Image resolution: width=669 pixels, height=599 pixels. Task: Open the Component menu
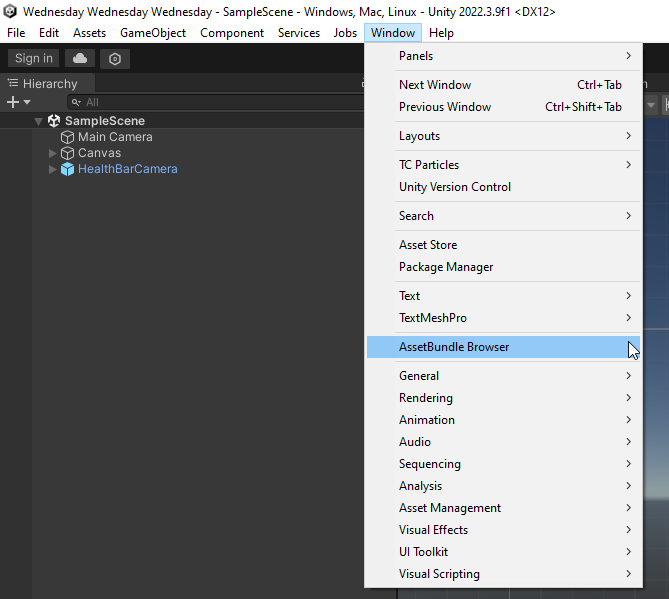232,33
